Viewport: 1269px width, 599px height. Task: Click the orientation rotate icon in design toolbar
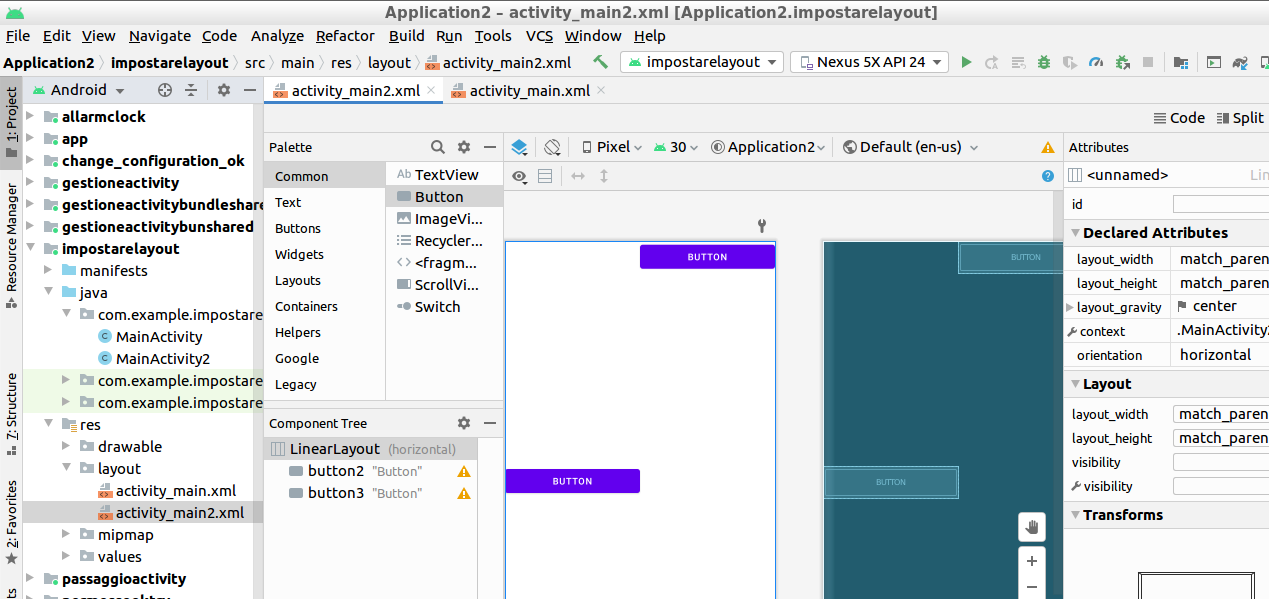(553, 147)
